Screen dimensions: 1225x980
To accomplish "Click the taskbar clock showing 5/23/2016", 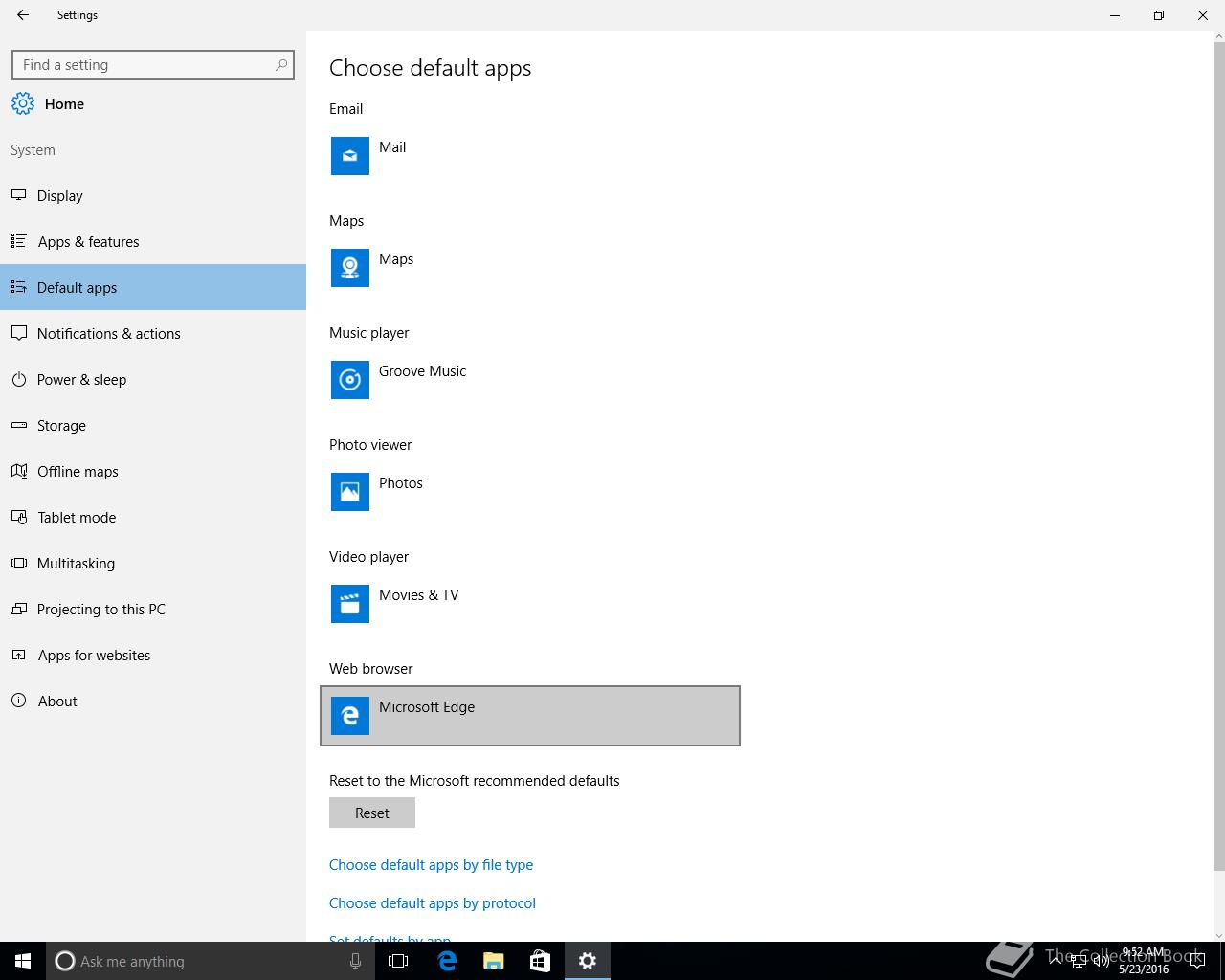I will pos(1144,961).
